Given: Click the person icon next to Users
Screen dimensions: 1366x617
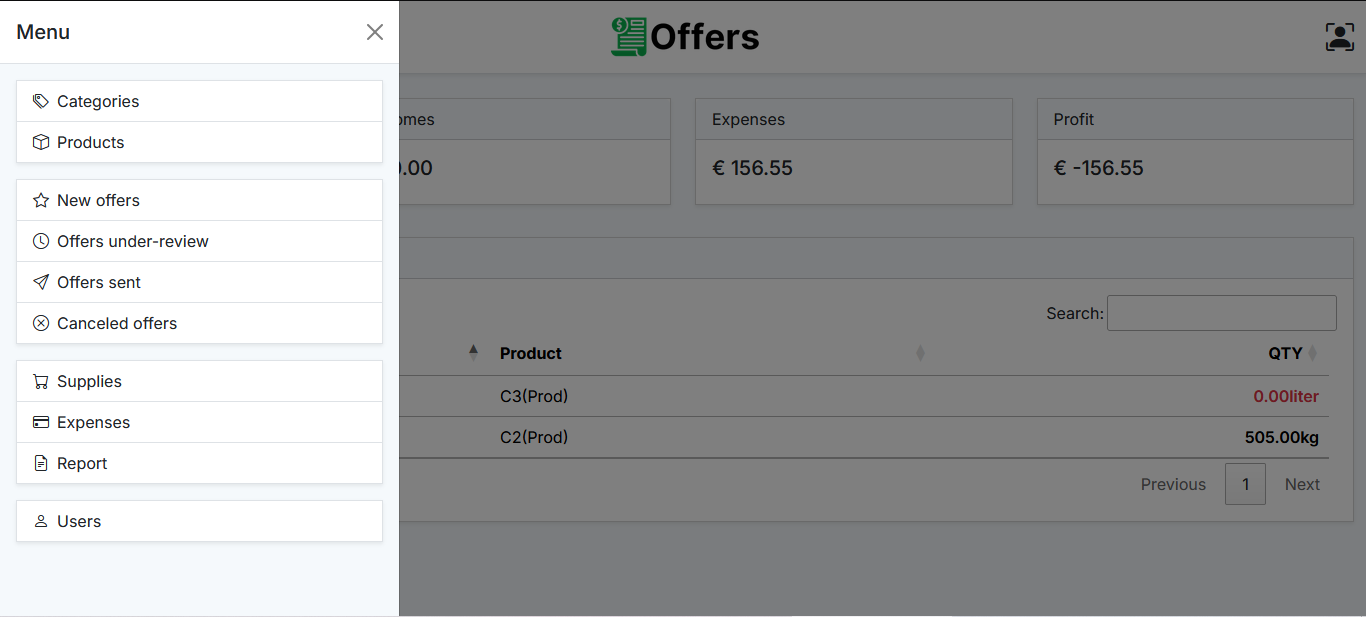Looking at the screenshot, I should pyautogui.click(x=41, y=521).
